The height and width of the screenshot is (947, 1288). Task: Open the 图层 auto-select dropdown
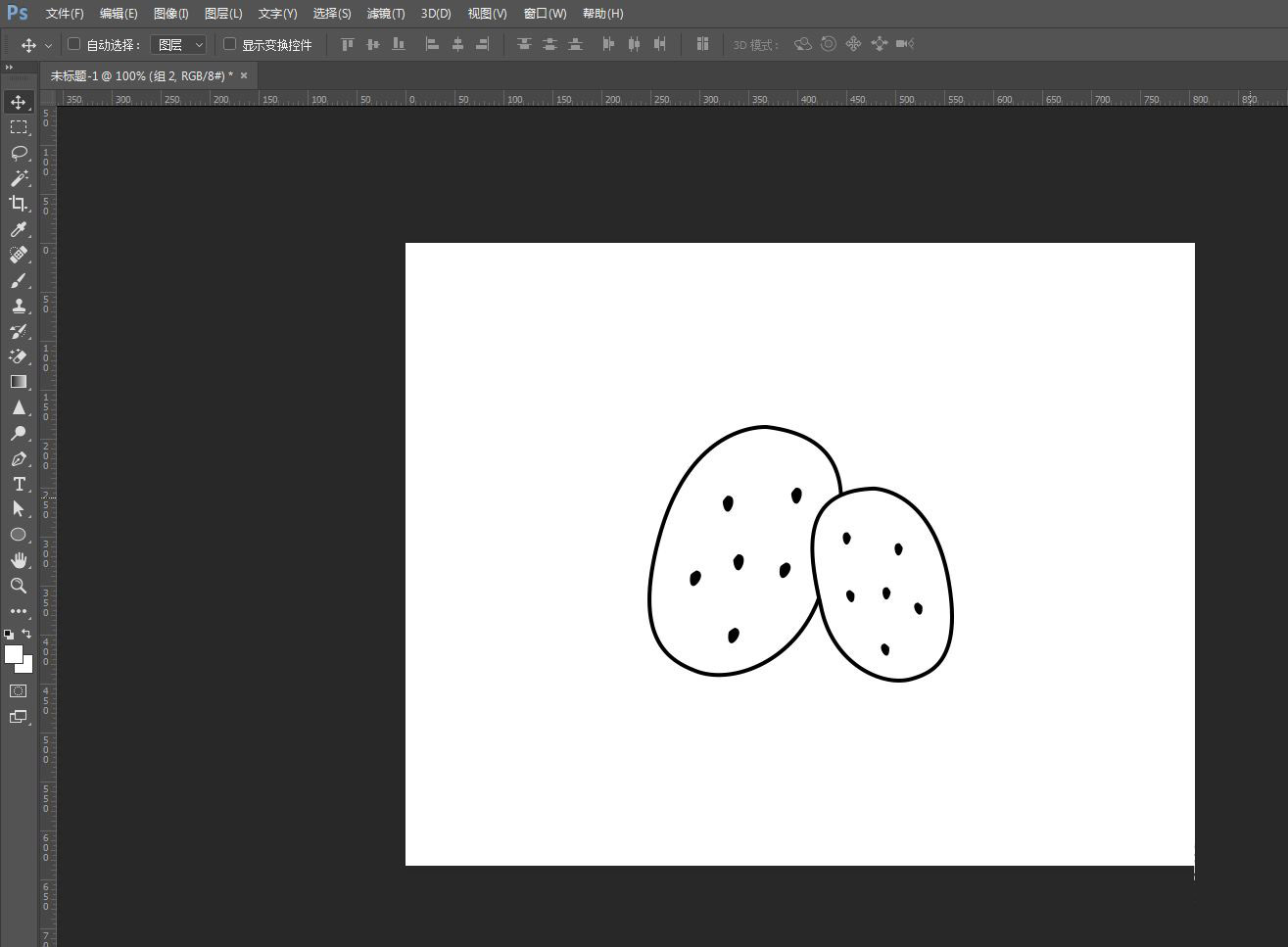(x=178, y=44)
